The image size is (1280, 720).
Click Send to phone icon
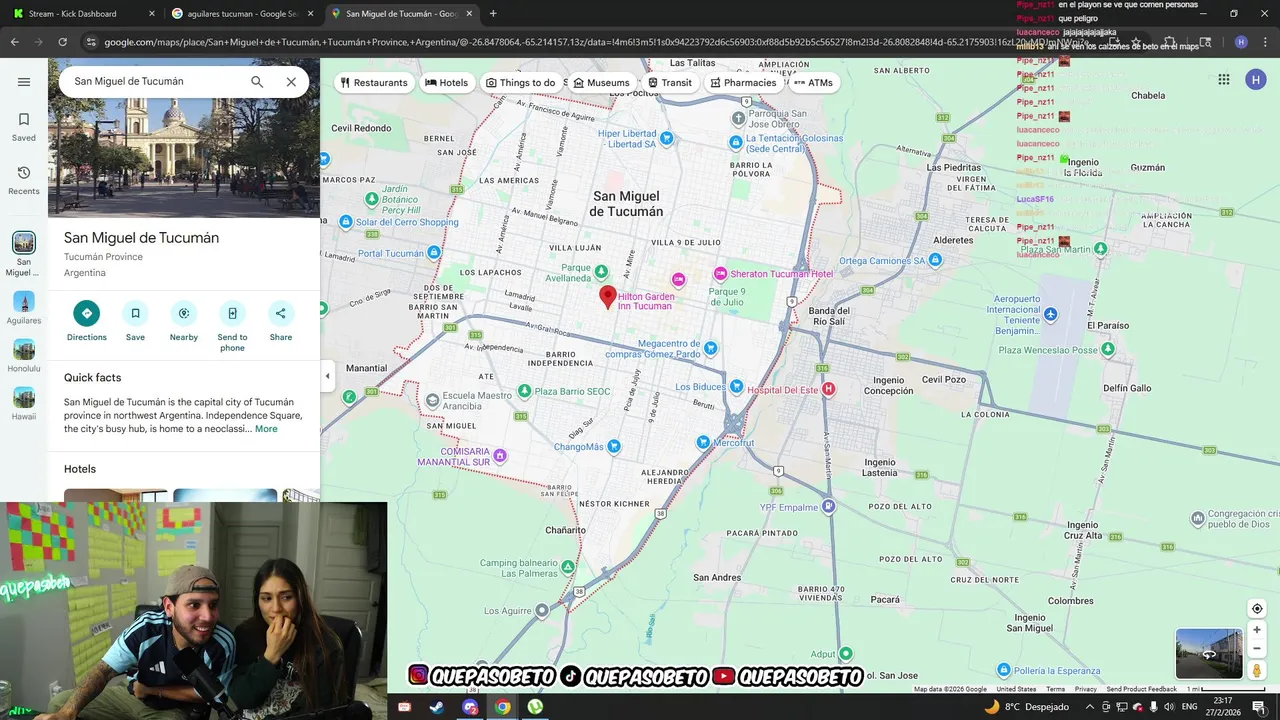pos(232,313)
